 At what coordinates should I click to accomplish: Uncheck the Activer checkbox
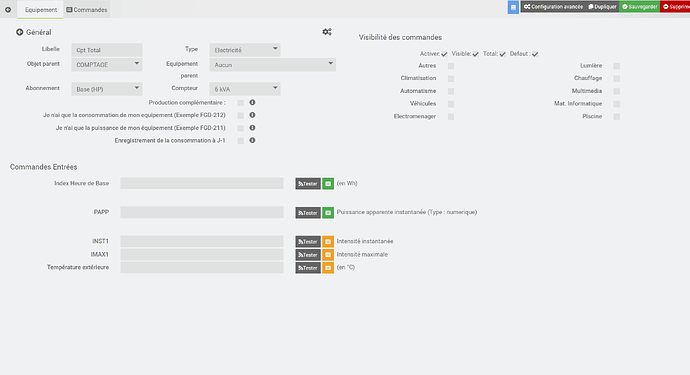coord(444,54)
